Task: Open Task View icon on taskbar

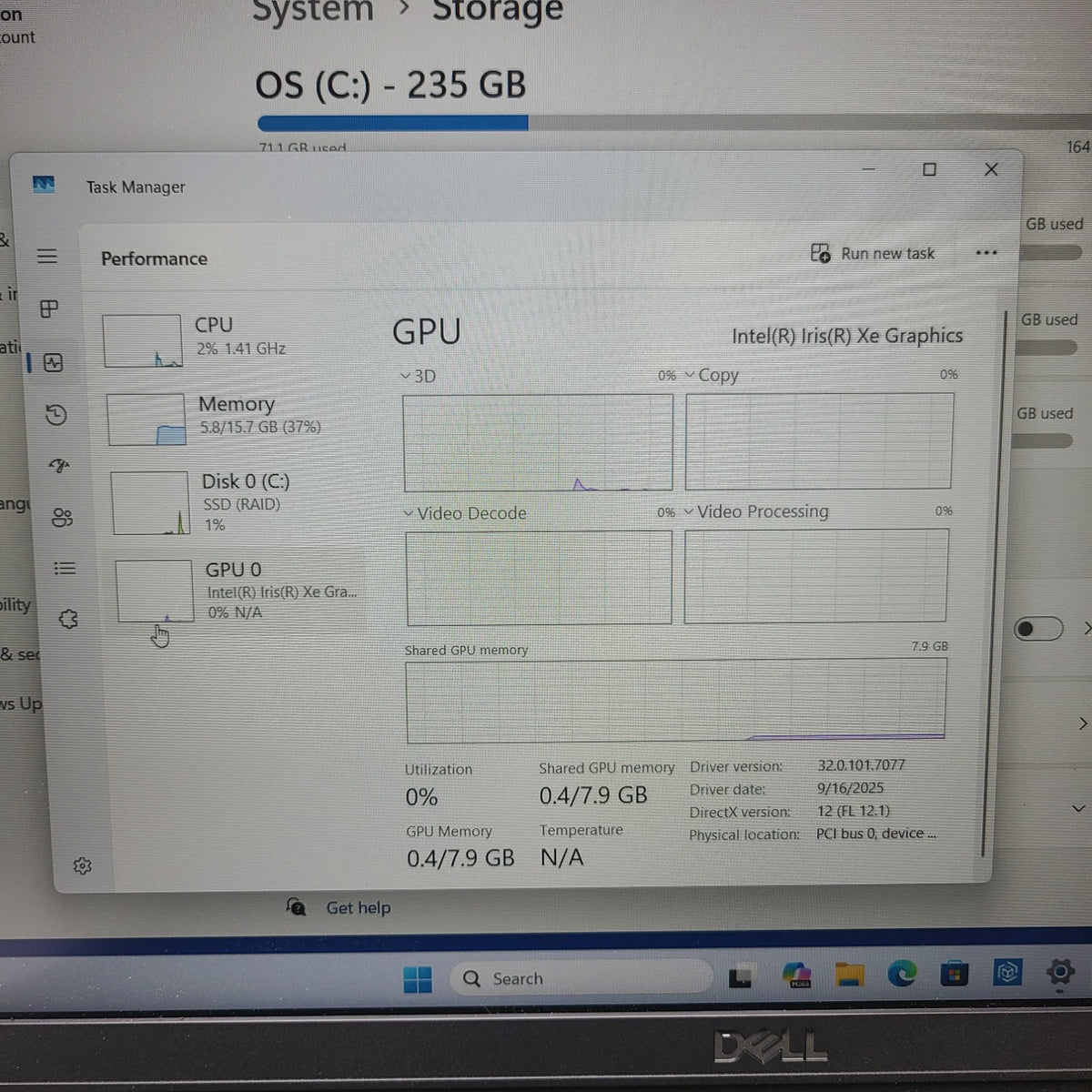Action: 741,977
